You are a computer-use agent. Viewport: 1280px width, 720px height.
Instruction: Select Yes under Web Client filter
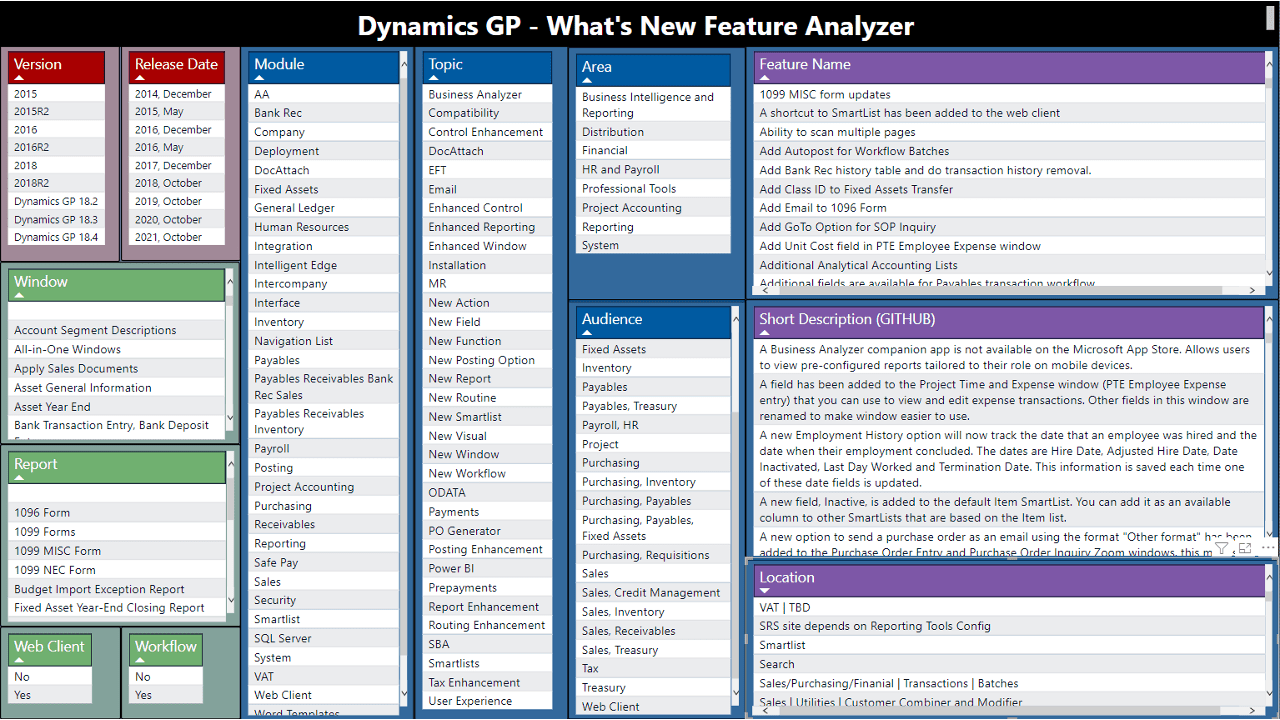(22, 695)
